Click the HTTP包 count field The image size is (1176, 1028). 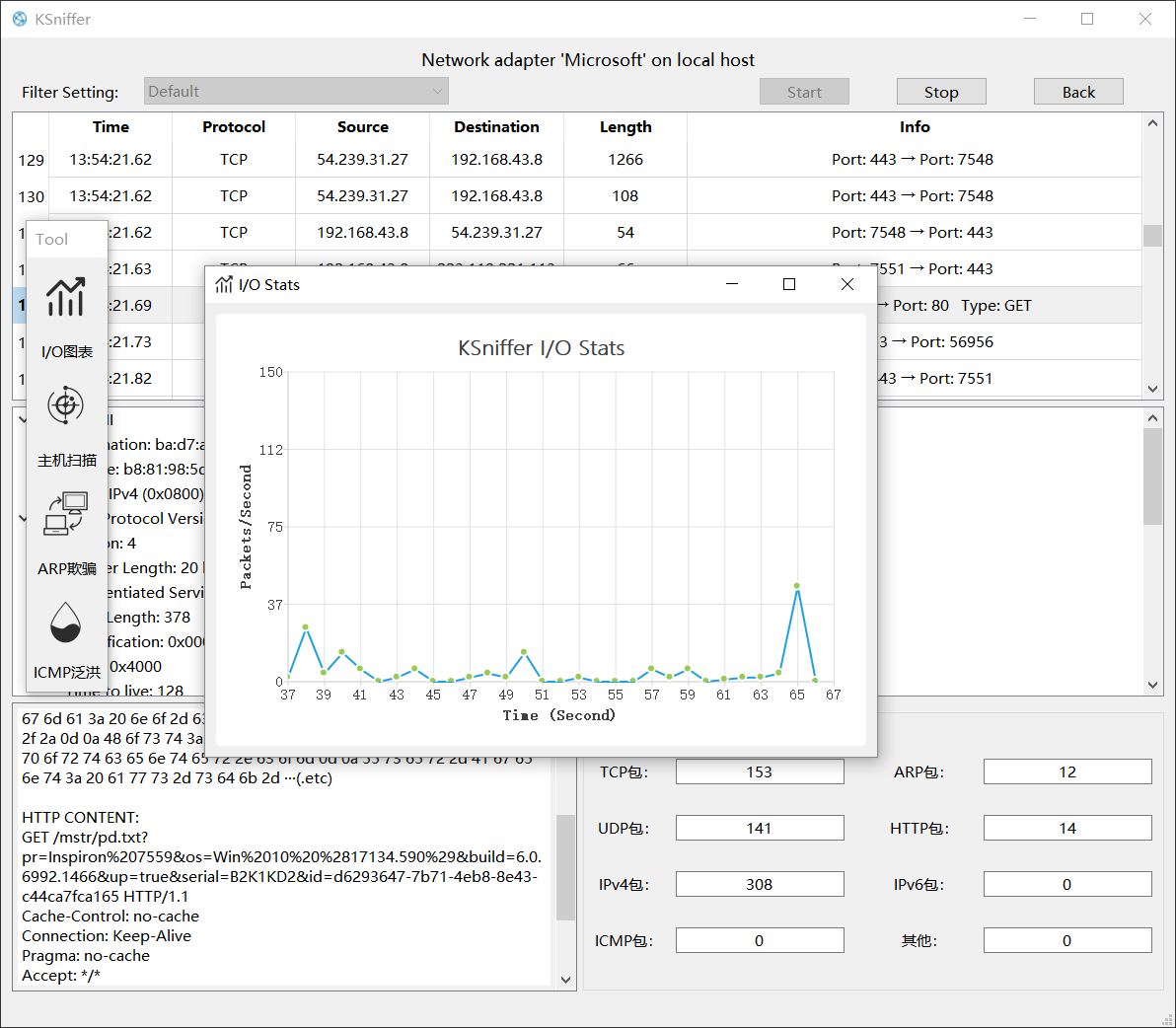tap(1067, 828)
